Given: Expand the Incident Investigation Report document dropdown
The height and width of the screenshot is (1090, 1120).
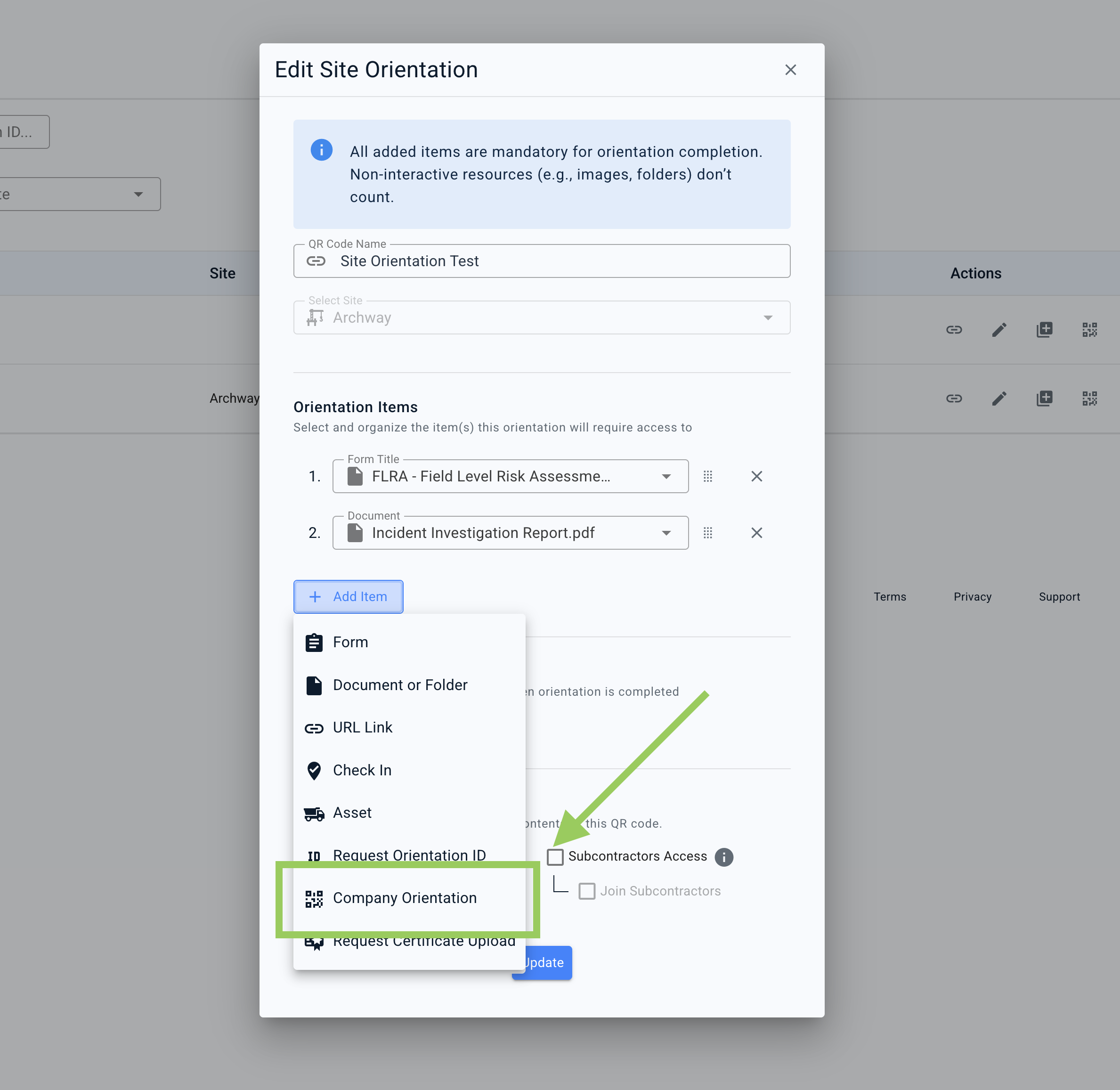Looking at the screenshot, I should coord(666,533).
